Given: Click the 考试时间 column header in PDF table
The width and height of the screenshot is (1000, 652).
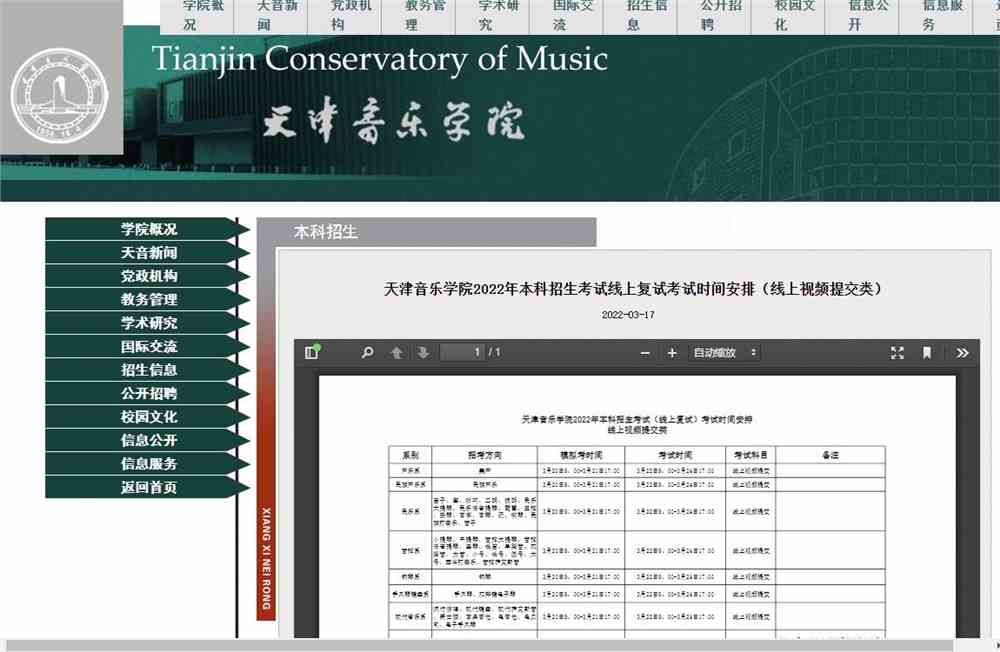Looking at the screenshot, I should (x=675, y=455).
